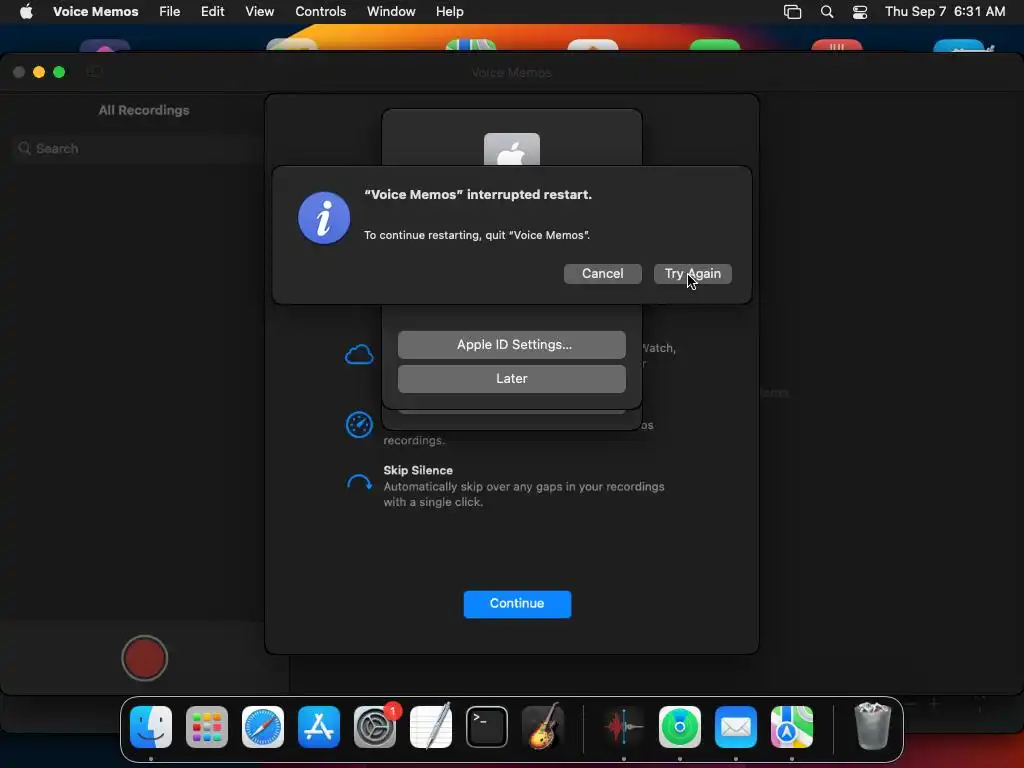Open Mail from the Dock
1024x768 pixels.
[736, 727]
